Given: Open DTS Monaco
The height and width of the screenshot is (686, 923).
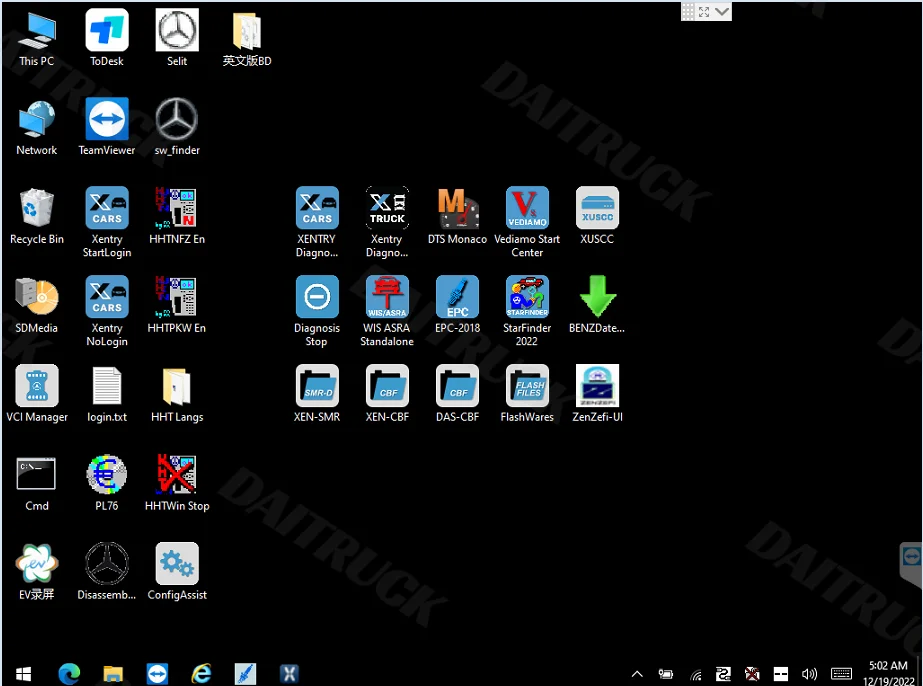Looking at the screenshot, I should click(x=457, y=216).
